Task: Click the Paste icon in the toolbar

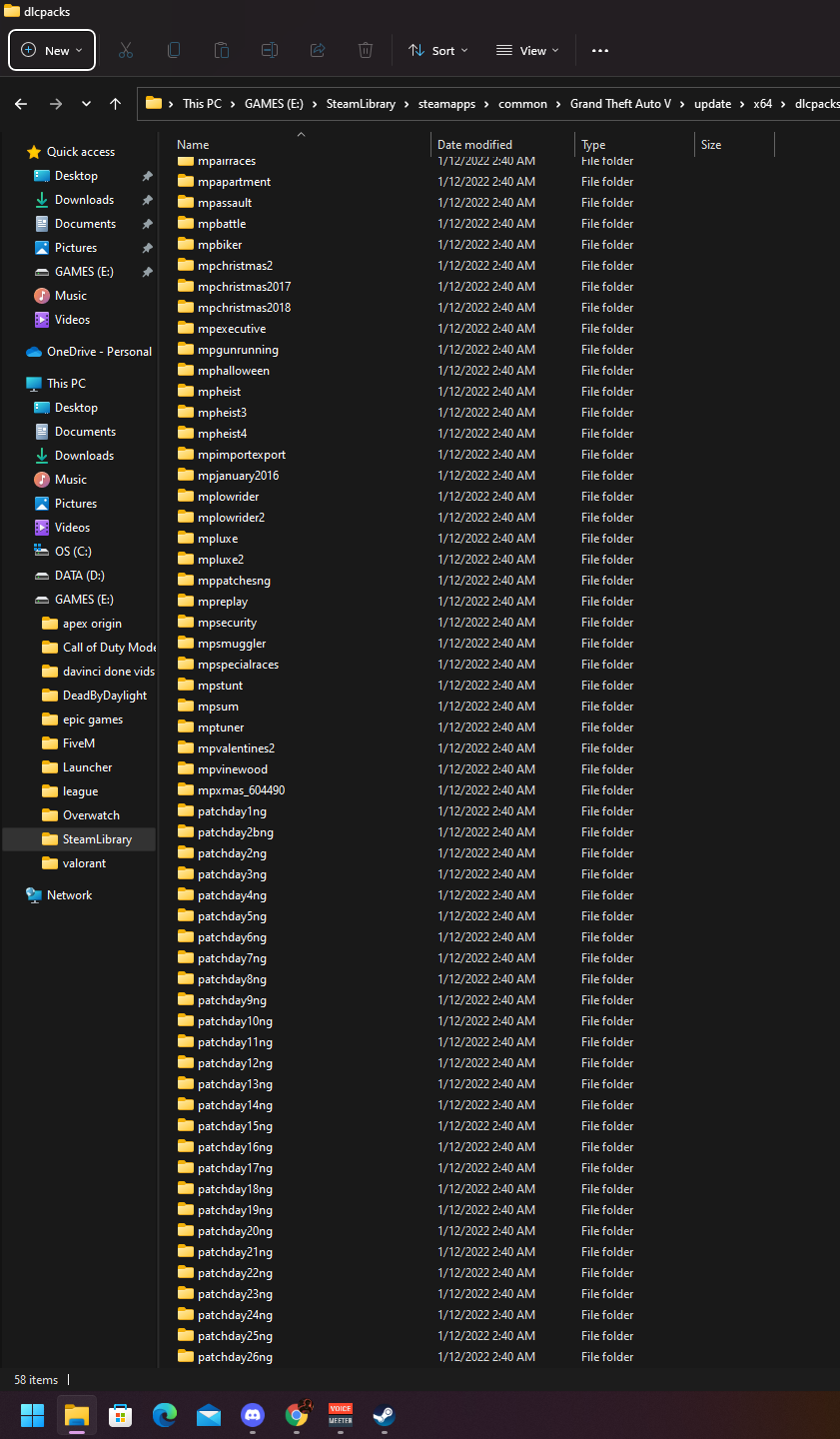Action: point(222,50)
